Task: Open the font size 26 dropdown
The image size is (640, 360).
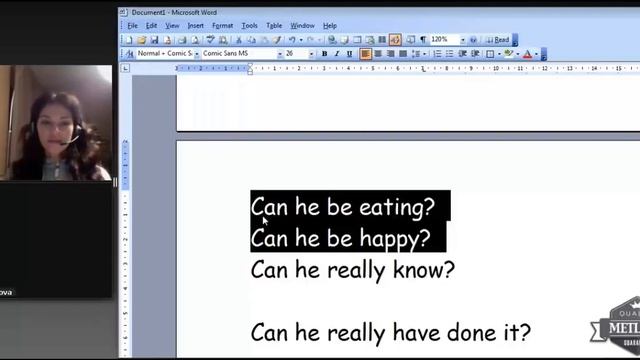Action: click(x=311, y=54)
